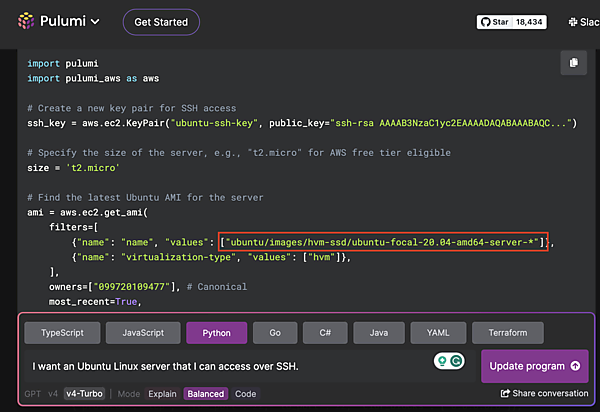Viewport: 600px width, 412px height.
Task: Click the Get Started button
Action: 161,21
